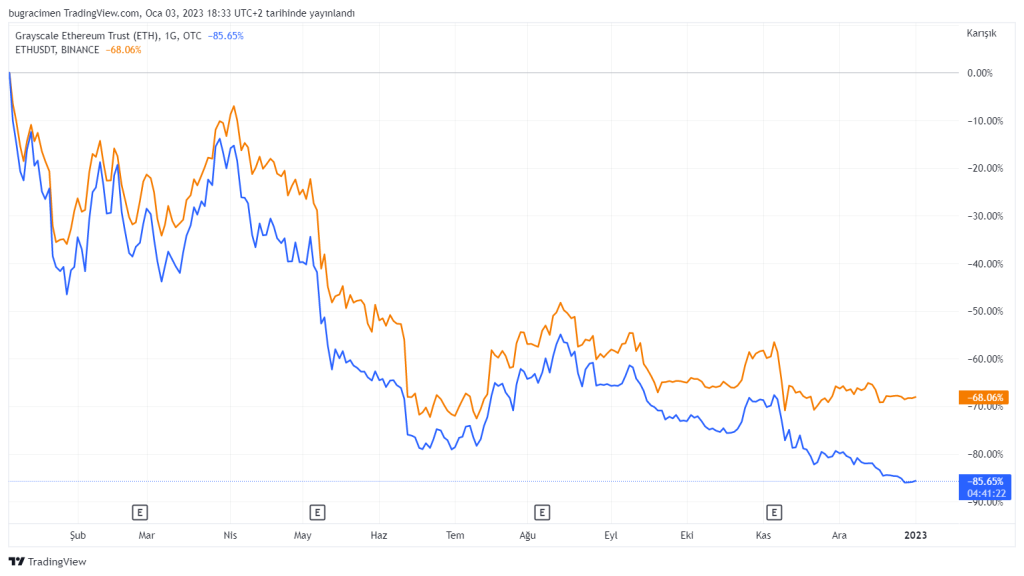
Task: Select the ETHUSDT, BINANCE legend entry
Action: point(57,50)
